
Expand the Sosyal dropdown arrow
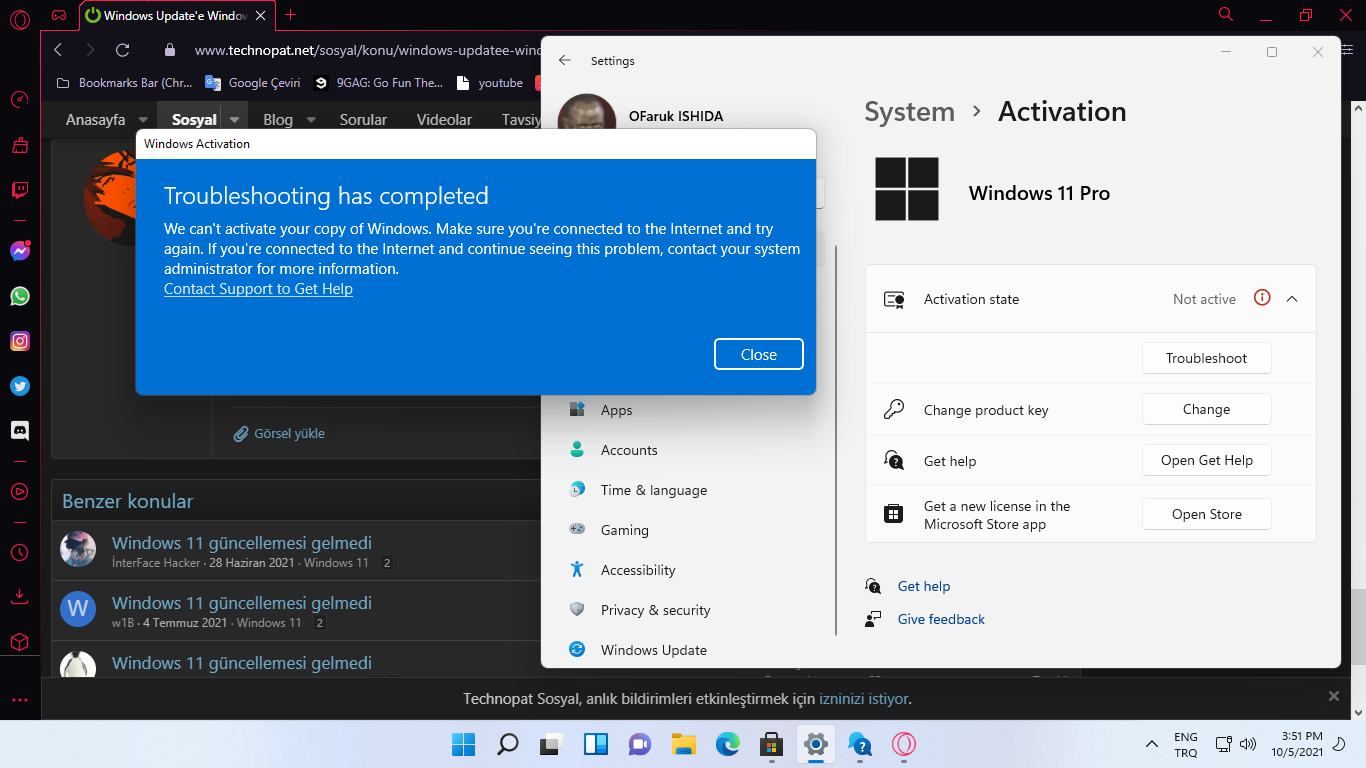click(234, 120)
